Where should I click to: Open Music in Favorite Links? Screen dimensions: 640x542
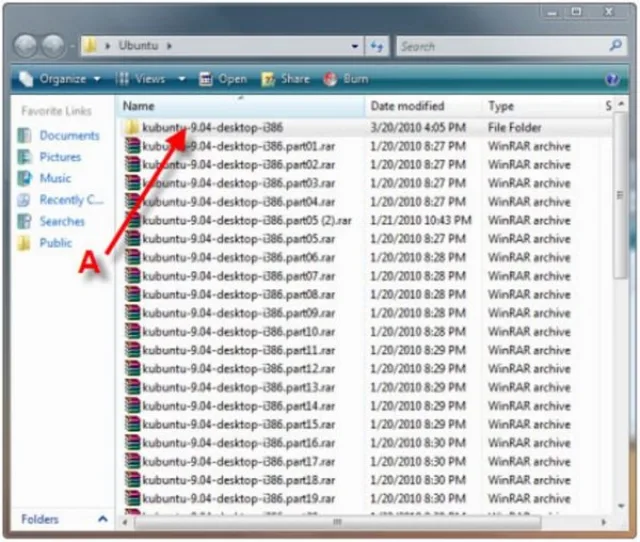55,178
